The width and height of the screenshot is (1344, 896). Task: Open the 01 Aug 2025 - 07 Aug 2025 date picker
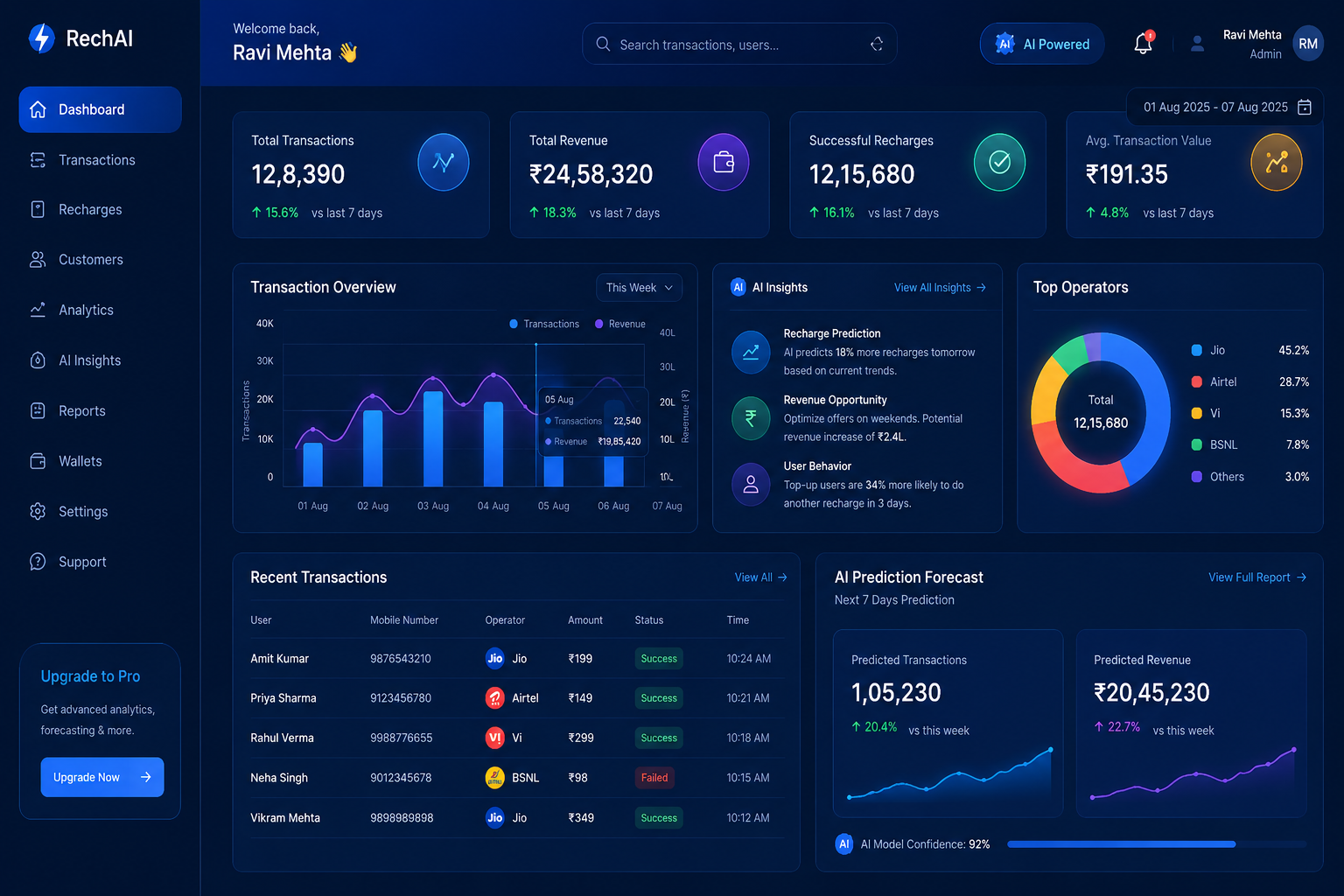tap(1223, 107)
